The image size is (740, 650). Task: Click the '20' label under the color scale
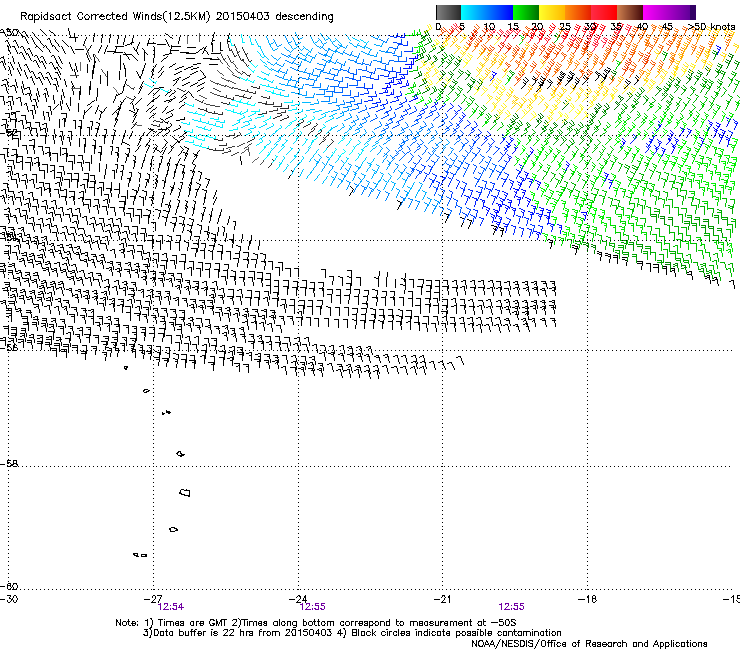coord(537,26)
